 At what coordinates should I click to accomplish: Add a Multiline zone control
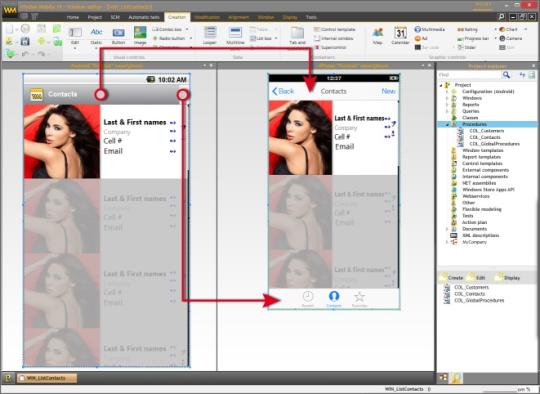[235, 36]
